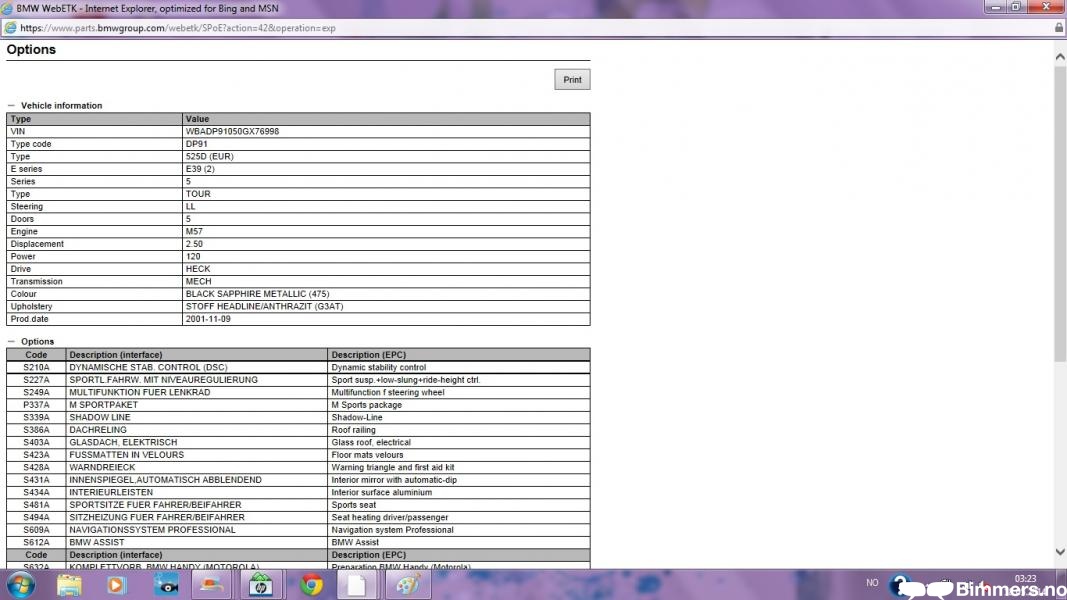Viewport: 1067px width, 600px height.
Task: Click the EPC text 'Glass roof, electrical'
Action: (x=371, y=442)
